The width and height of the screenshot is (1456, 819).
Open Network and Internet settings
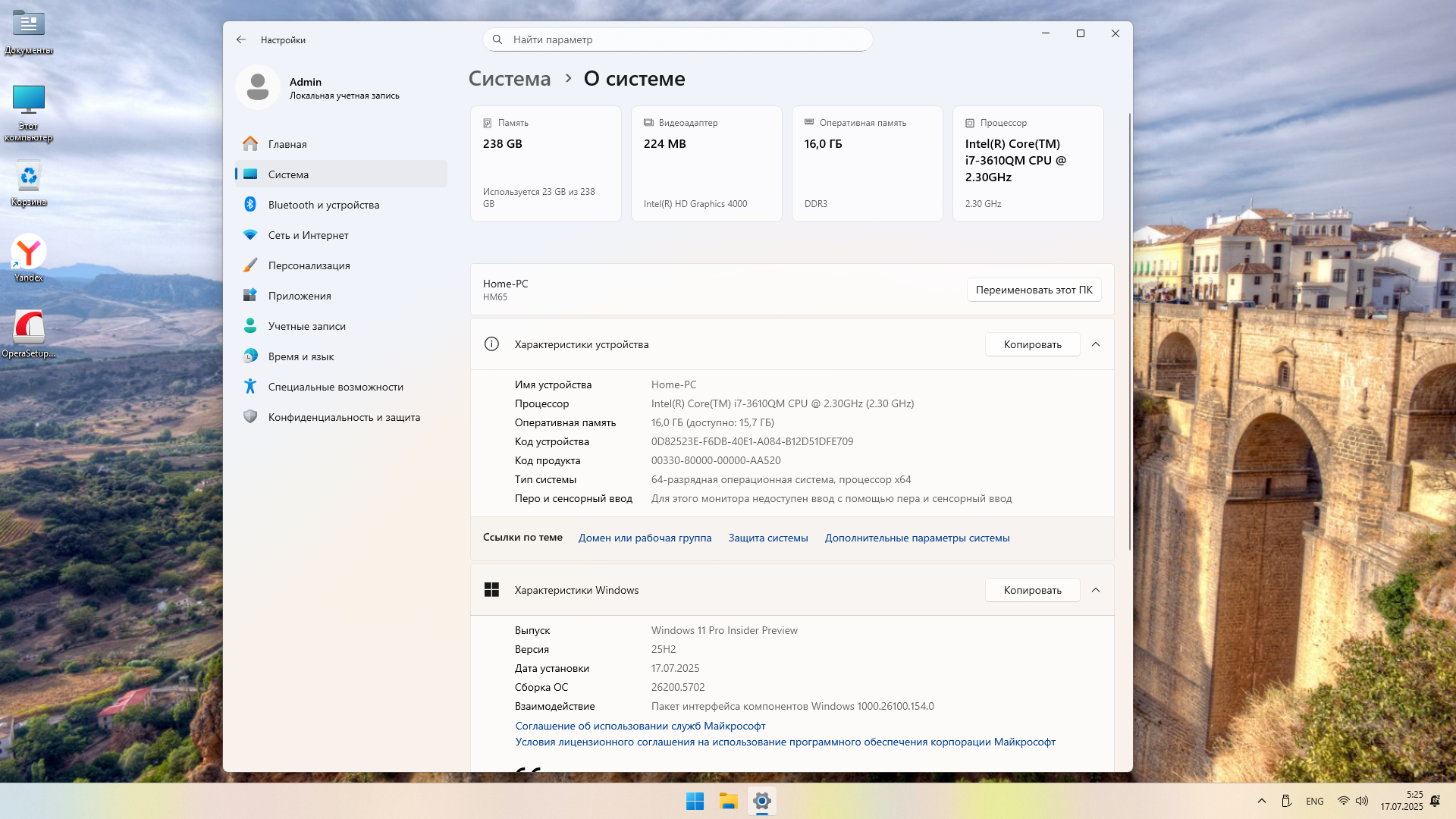tap(308, 235)
